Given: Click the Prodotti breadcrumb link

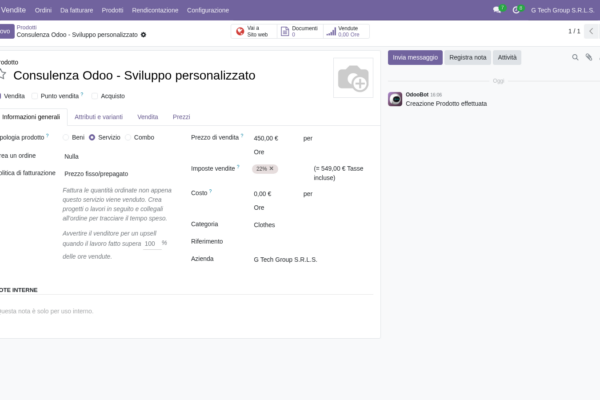Looking at the screenshot, I should pos(26,27).
